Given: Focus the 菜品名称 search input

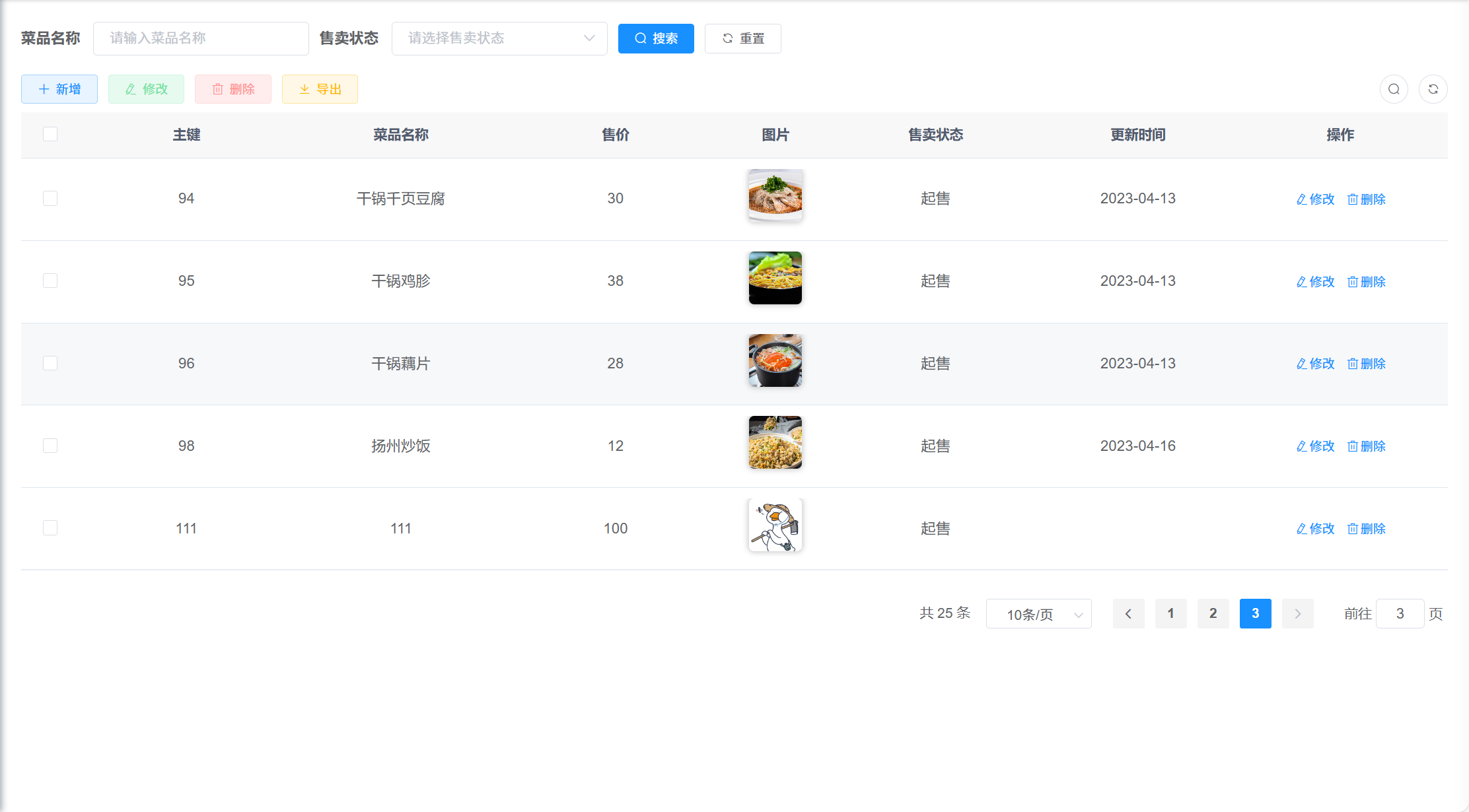Looking at the screenshot, I should coord(201,38).
